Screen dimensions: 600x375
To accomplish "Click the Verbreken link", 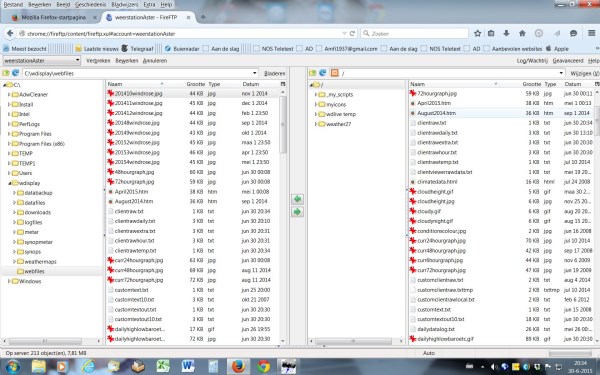I will [x=98, y=60].
